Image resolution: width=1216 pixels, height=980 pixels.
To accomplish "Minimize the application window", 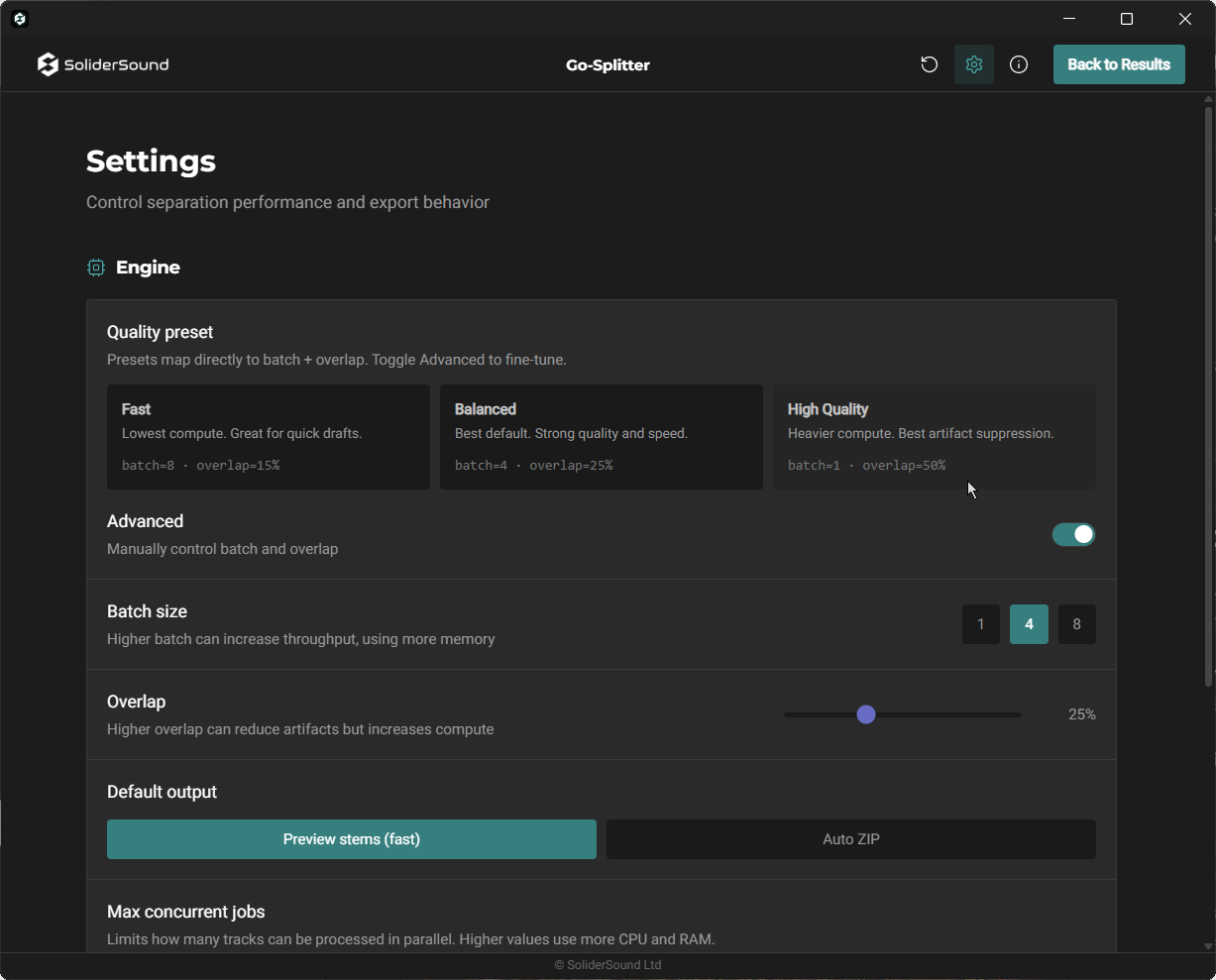I will click(1069, 19).
